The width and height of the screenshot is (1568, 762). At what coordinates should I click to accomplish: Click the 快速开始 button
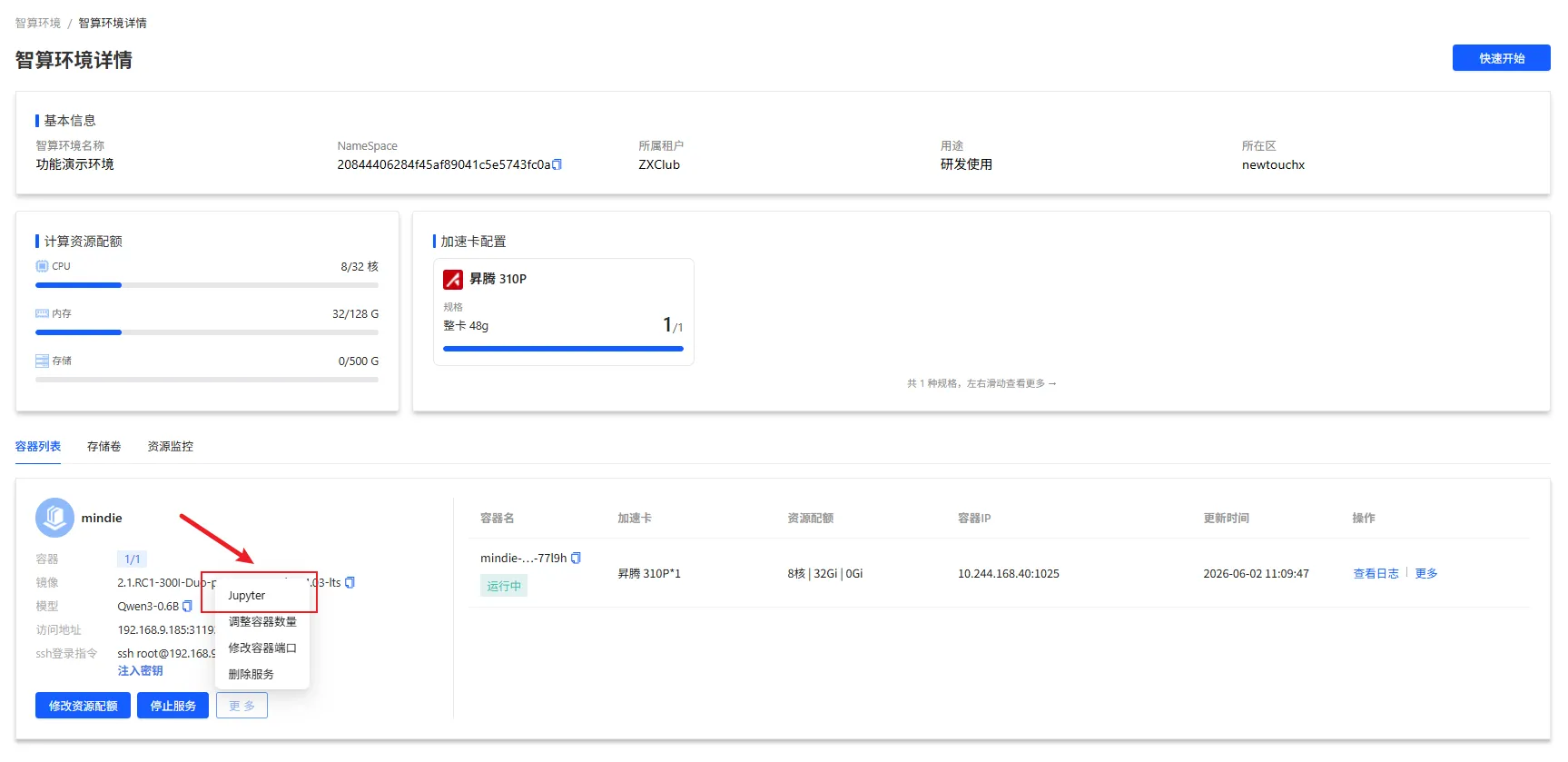pyautogui.click(x=1502, y=58)
